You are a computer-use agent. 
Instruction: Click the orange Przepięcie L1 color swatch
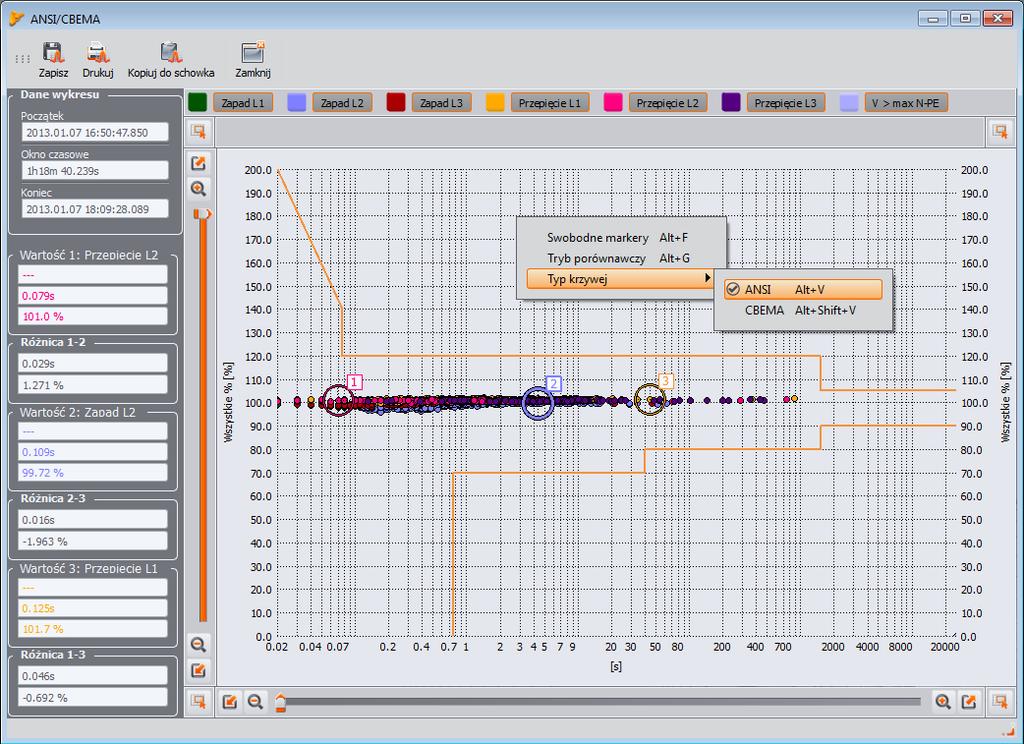coord(495,103)
